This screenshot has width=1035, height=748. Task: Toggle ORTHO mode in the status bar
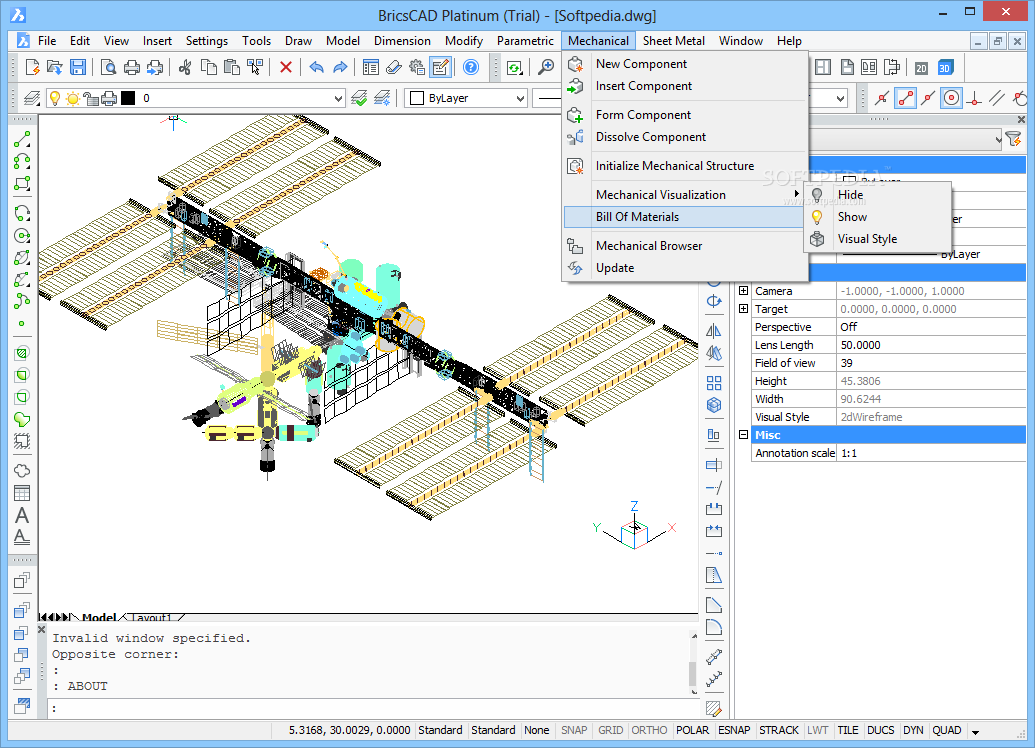coord(650,730)
